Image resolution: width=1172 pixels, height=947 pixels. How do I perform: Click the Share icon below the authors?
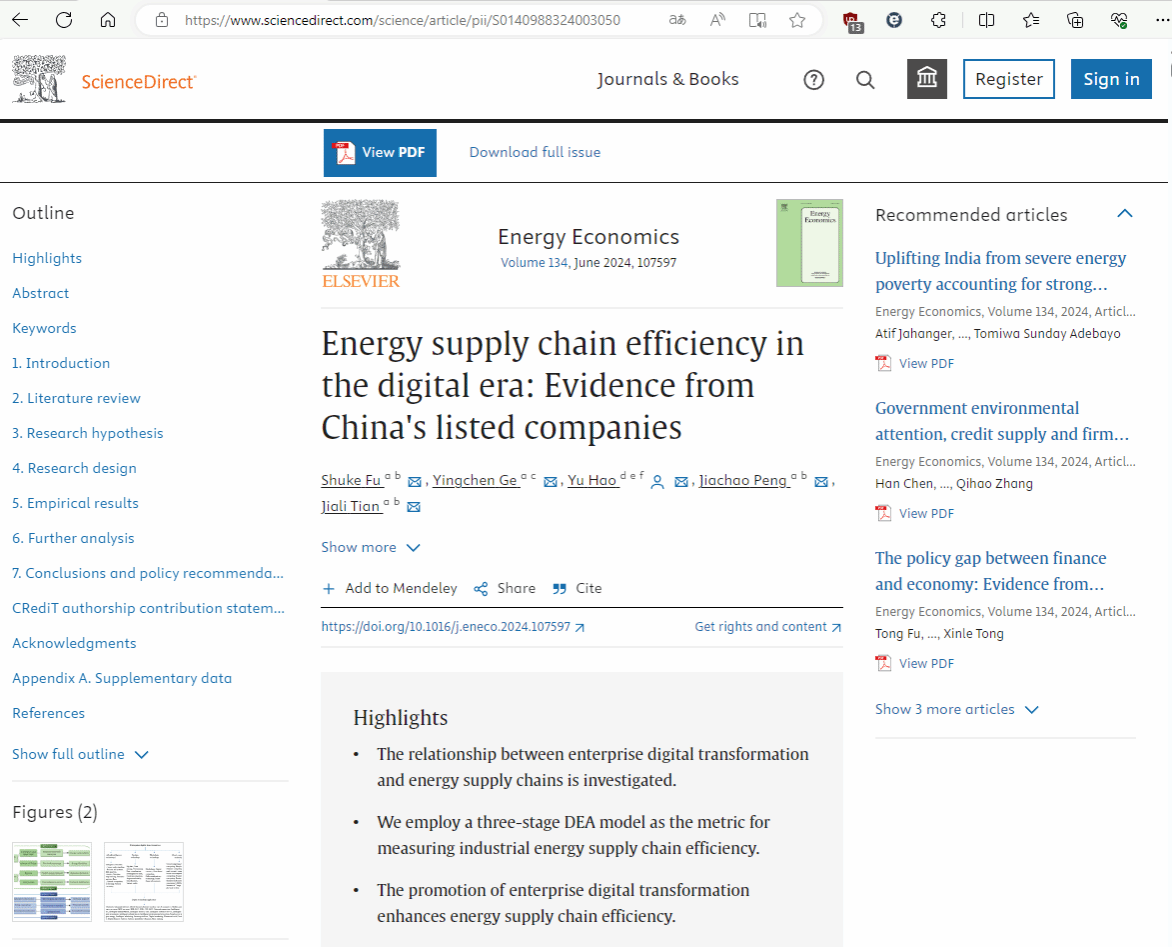481,589
